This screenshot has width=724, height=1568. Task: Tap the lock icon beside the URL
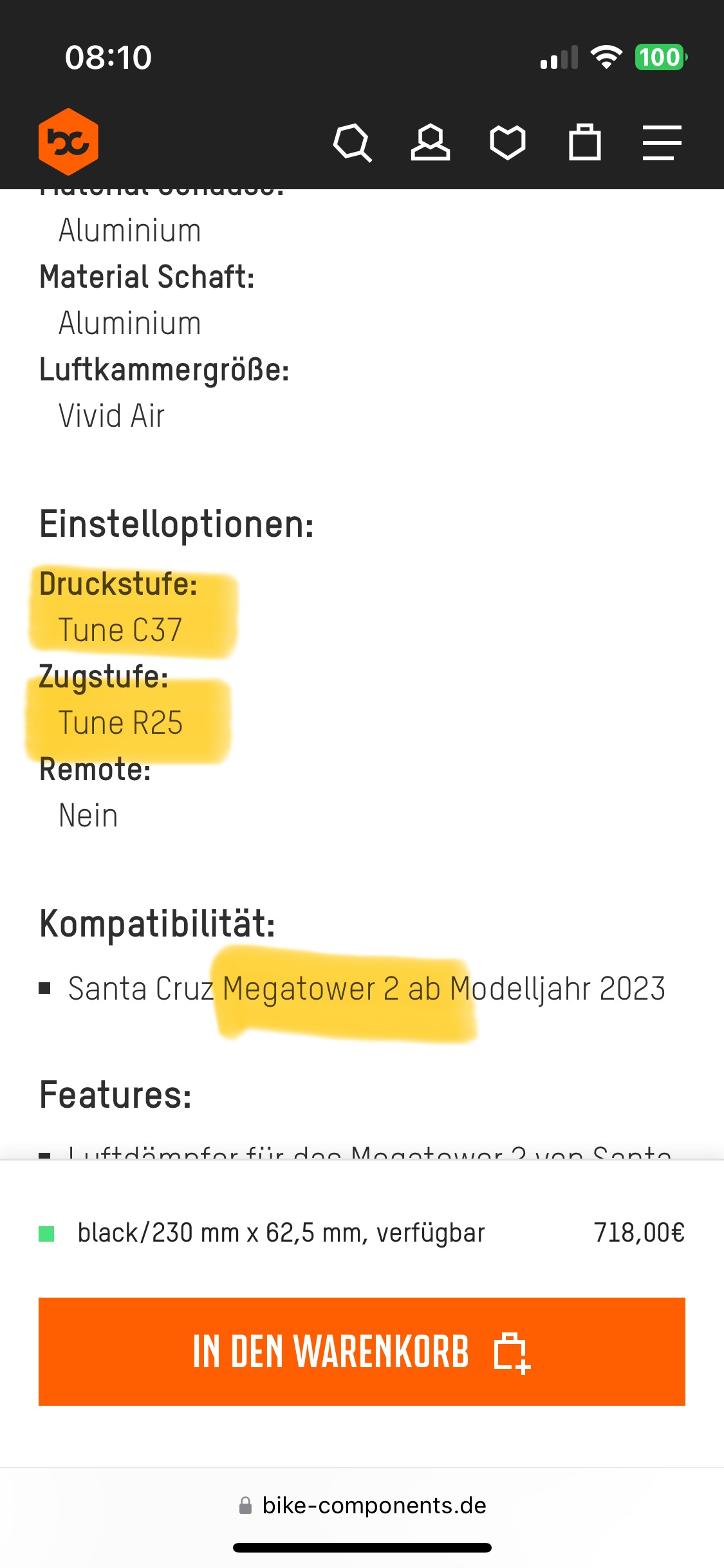(x=245, y=1506)
